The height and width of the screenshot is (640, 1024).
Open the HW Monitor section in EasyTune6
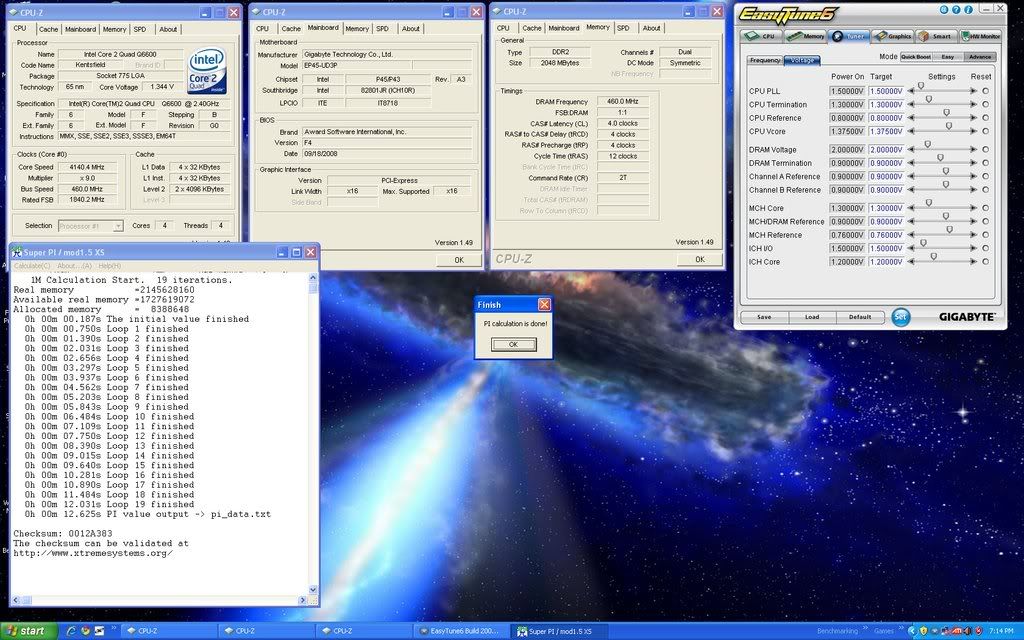(x=981, y=36)
